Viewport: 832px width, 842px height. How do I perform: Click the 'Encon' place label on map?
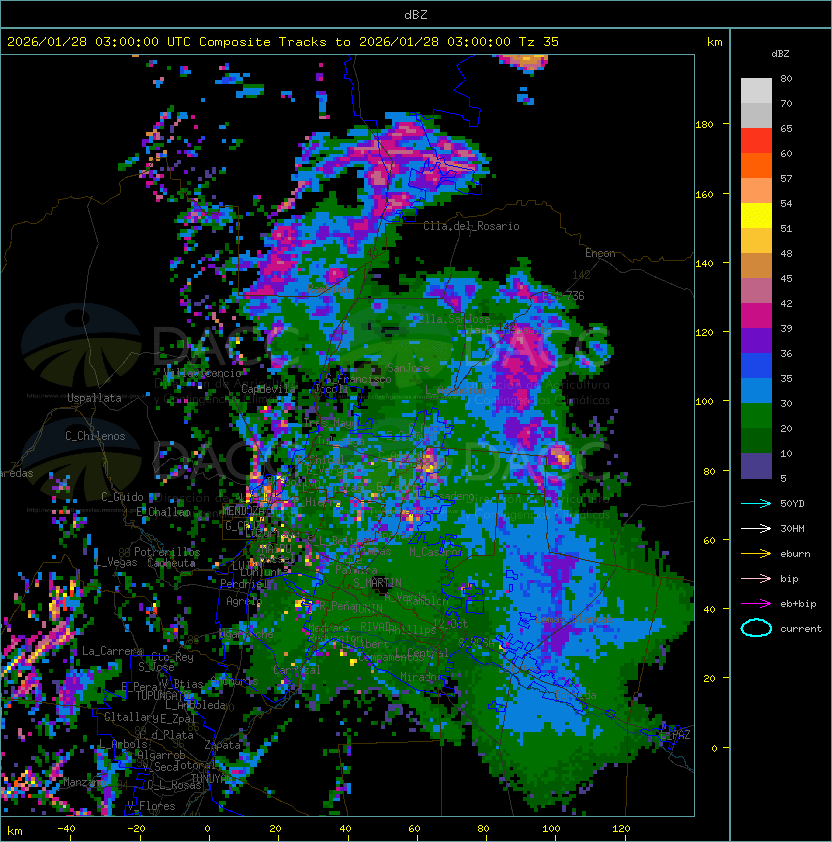[x=600, y=253]
